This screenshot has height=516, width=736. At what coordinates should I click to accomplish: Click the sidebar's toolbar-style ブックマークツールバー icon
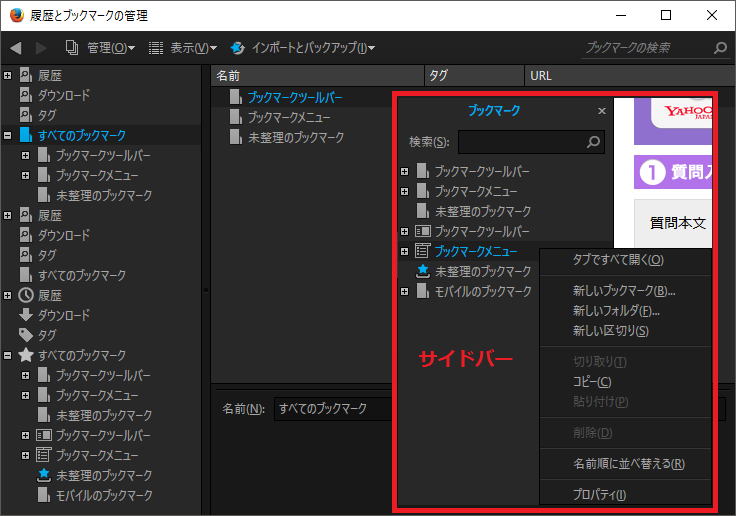click(x=423, y=231)
